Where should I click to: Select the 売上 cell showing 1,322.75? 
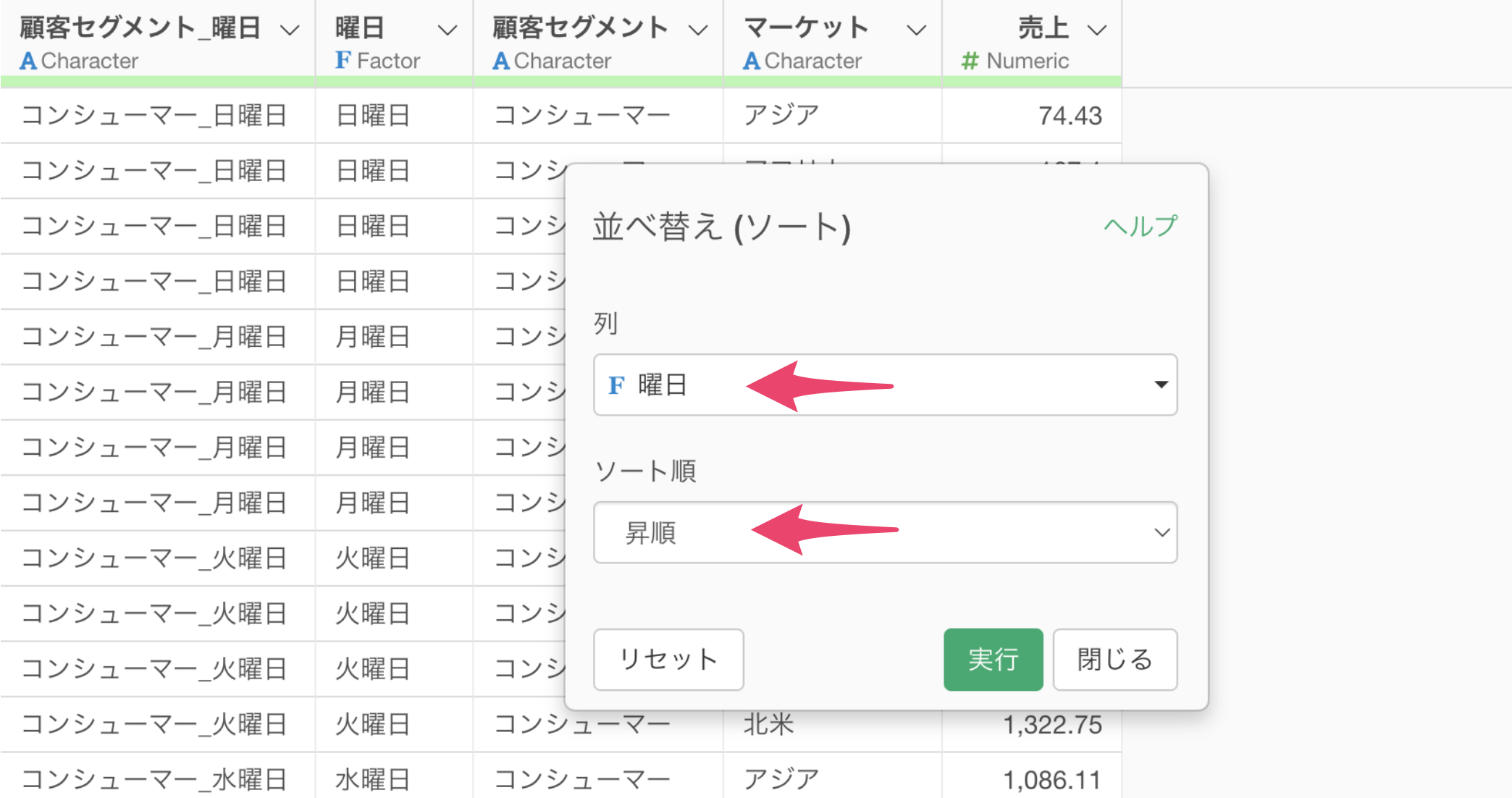point(1031,724)
